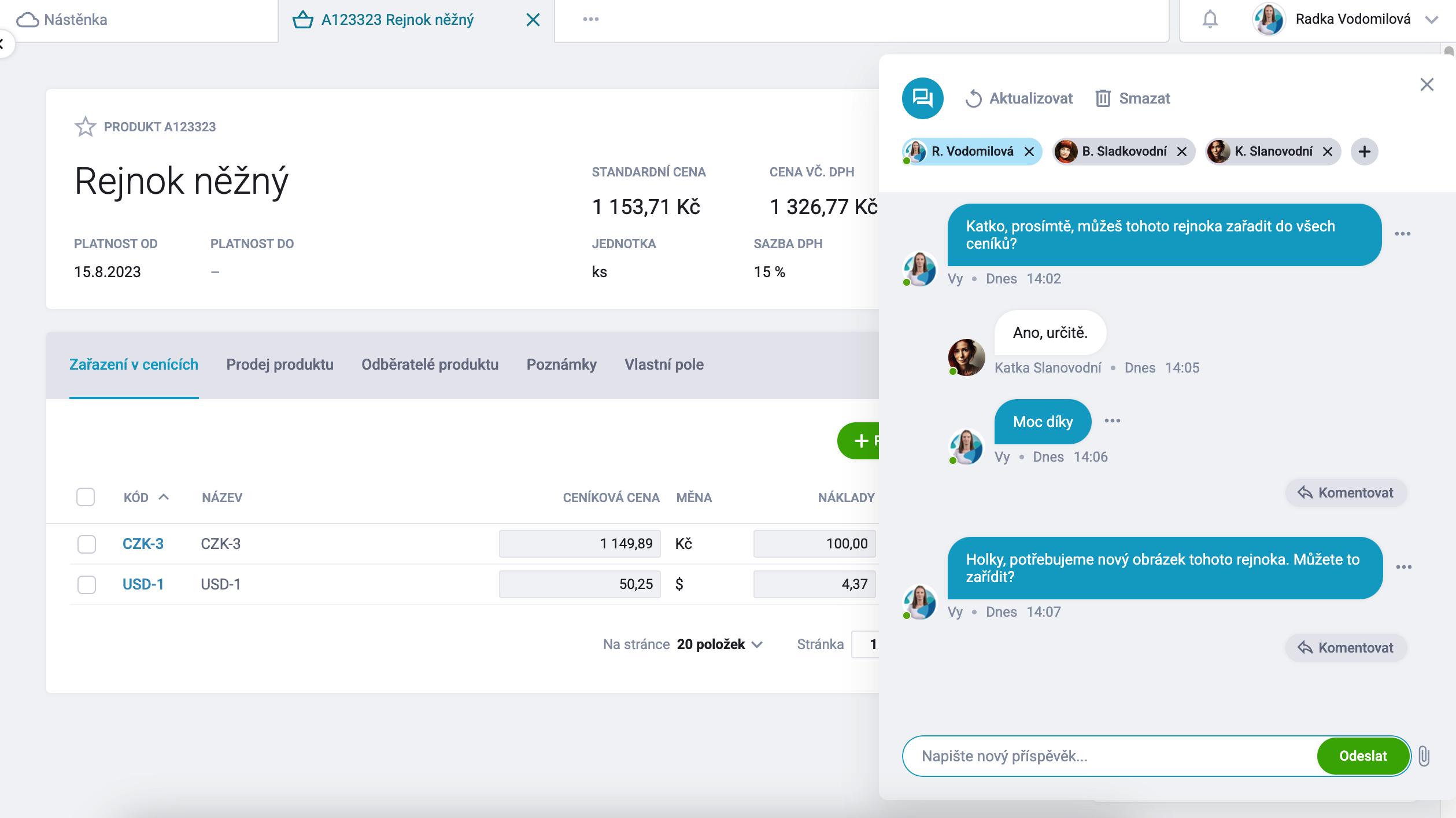1456x818 pixels.
Task: Open the 20 položek per-page dropdown
Action: pos(720,644)
